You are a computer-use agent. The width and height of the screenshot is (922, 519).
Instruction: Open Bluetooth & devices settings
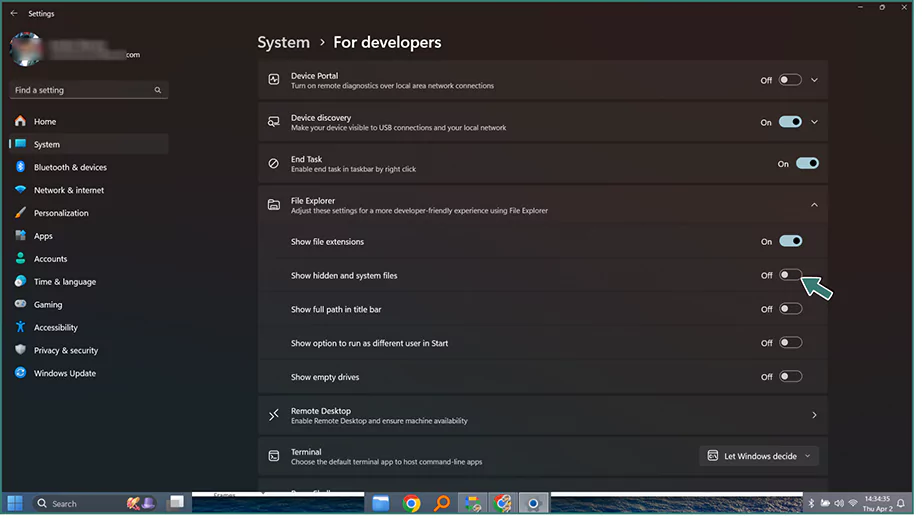click(89, 168)
